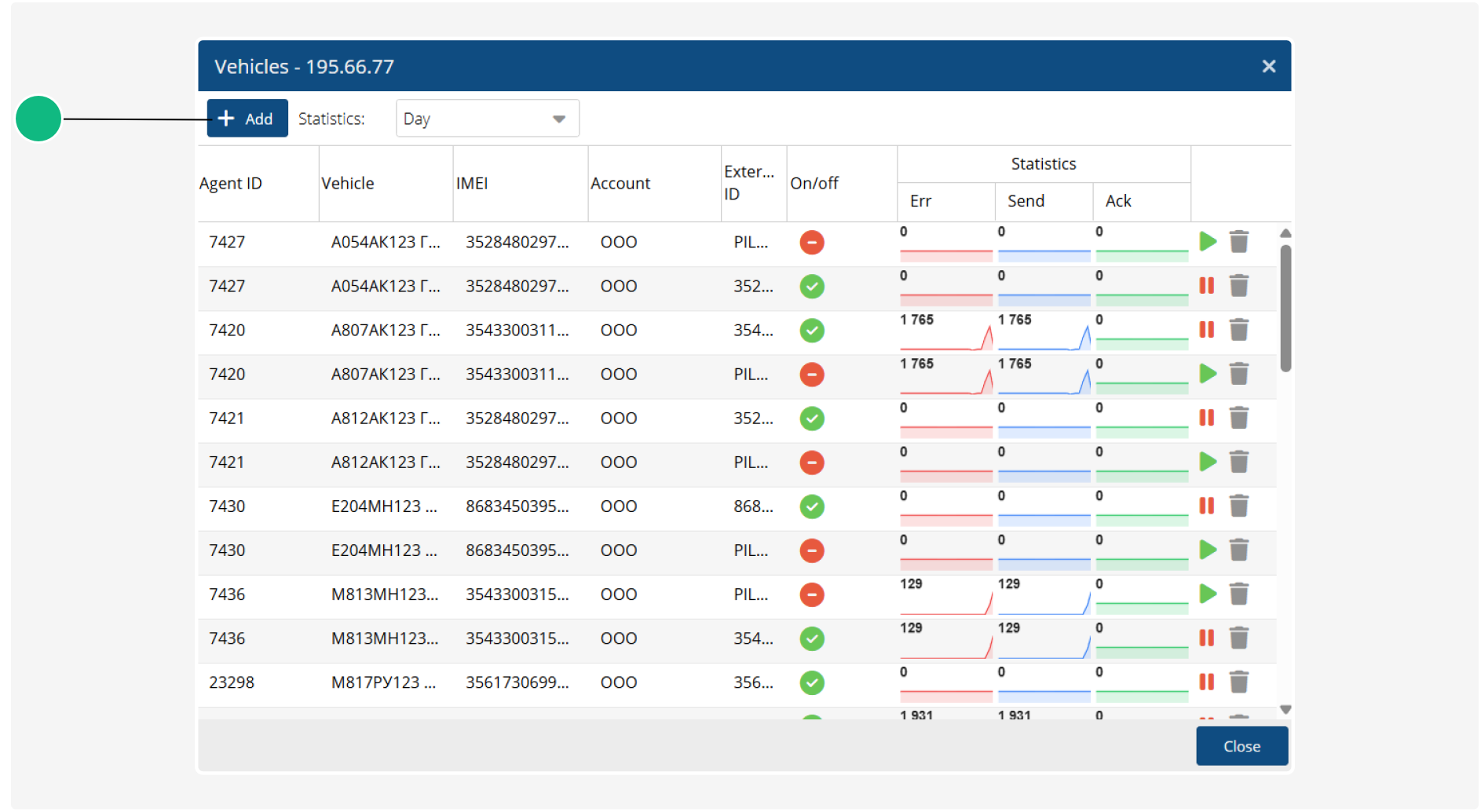The width and height of the screenshot is (1481, 812).
Task: Click the Err statistics sub-header
Action: point(946,202)
